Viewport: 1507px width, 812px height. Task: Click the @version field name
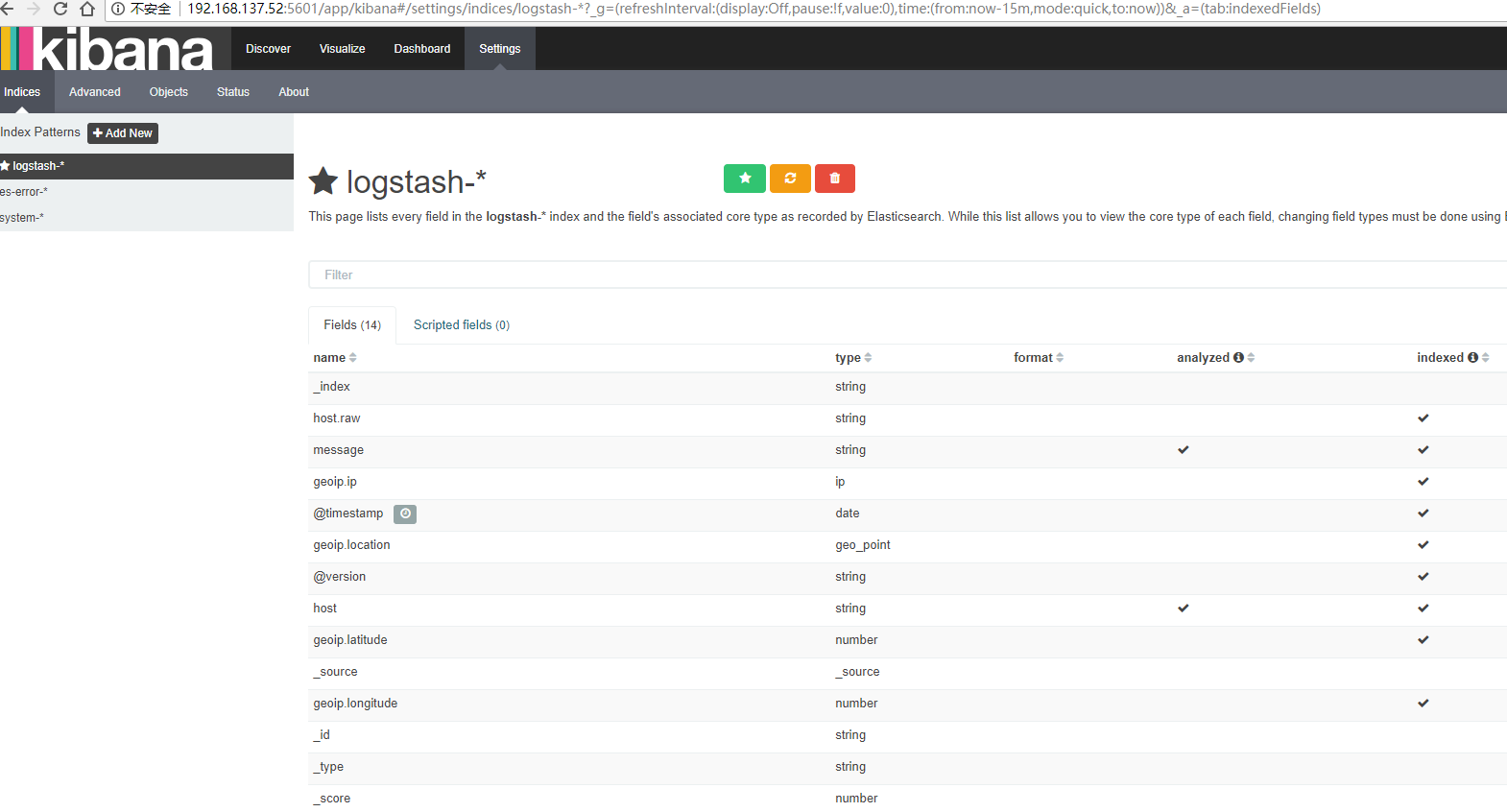point(340,577)
